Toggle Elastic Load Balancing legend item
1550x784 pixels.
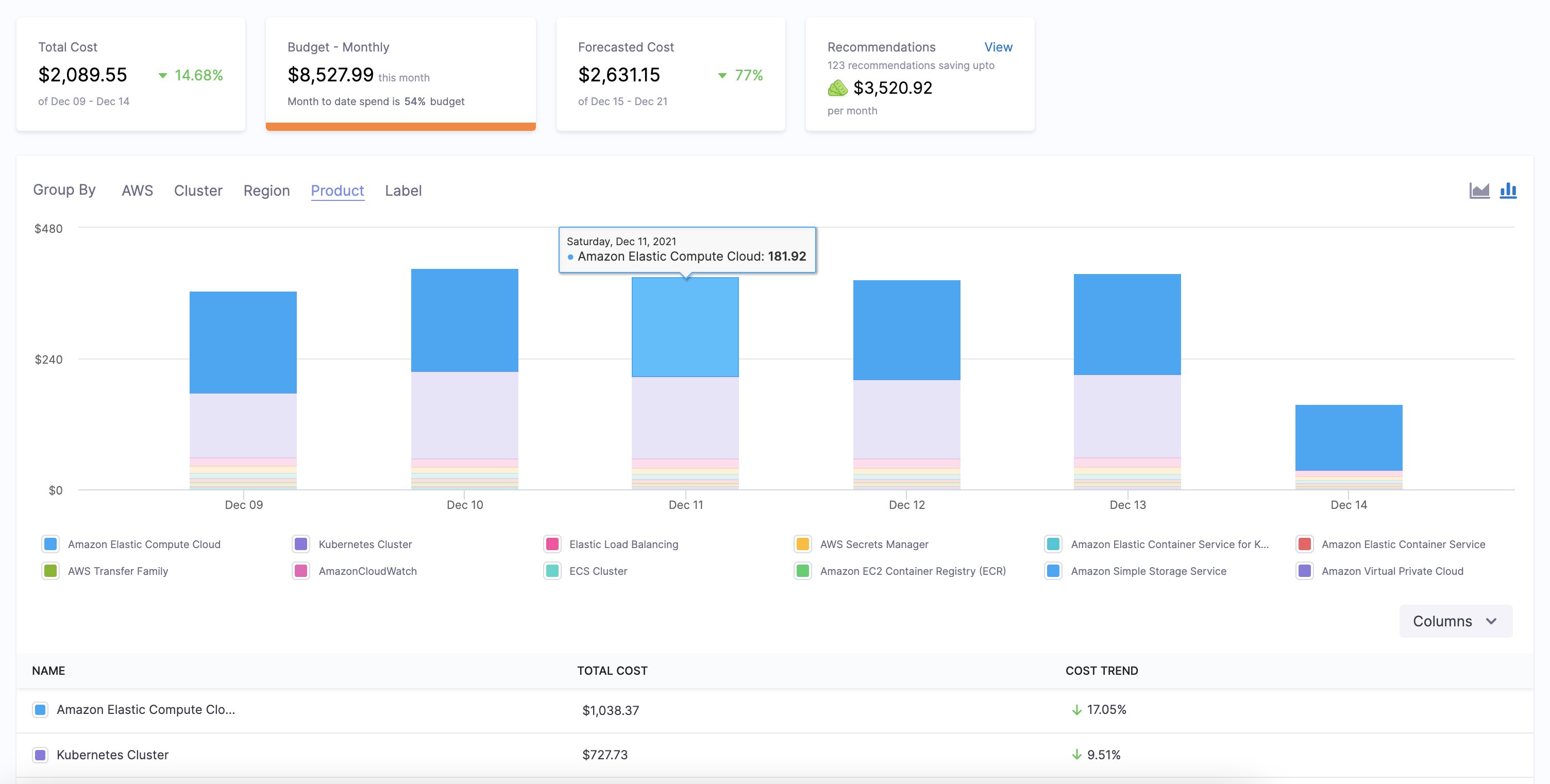pyautogui.click(x=611, y=544)
